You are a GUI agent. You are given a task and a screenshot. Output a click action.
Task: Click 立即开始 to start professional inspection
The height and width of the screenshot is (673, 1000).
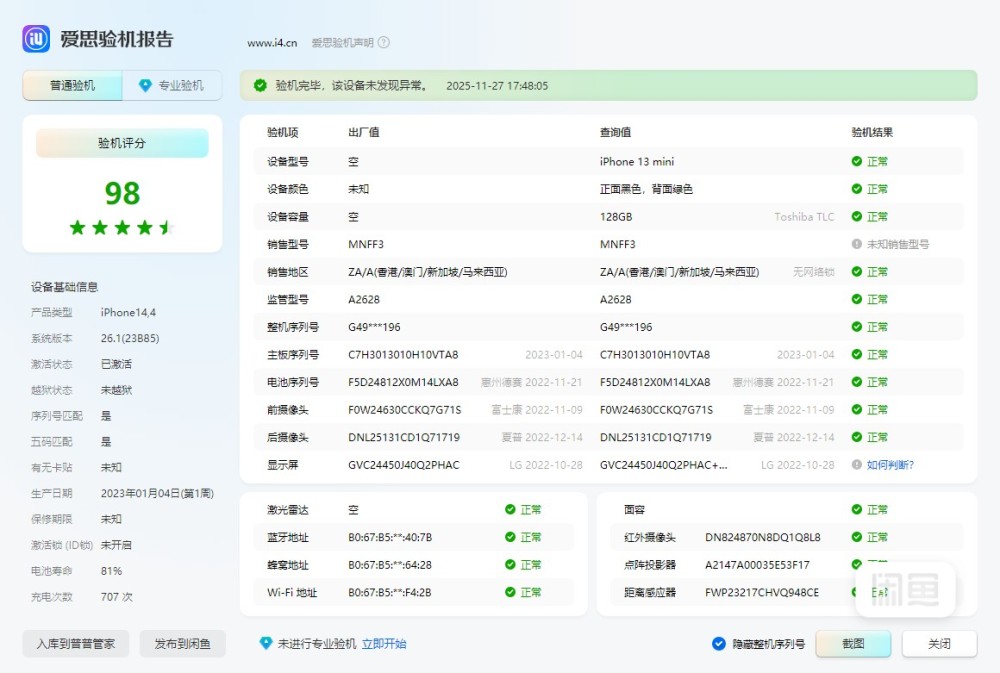click(x=384, y=644)
